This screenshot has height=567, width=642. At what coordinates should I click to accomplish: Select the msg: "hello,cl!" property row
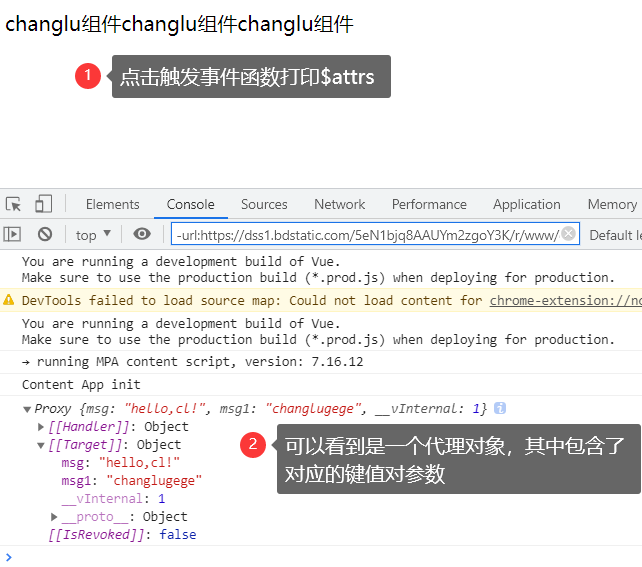120,463
